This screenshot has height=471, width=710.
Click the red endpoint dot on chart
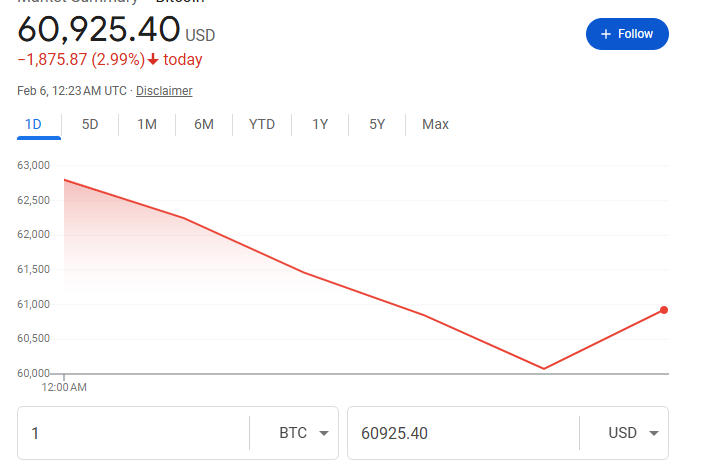click(x=664, y=310)
